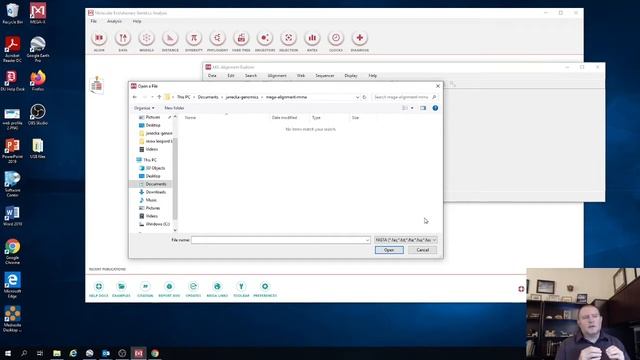
Task: Open Data menu in Alignment Explorer
Action: (x=212, y=76)
